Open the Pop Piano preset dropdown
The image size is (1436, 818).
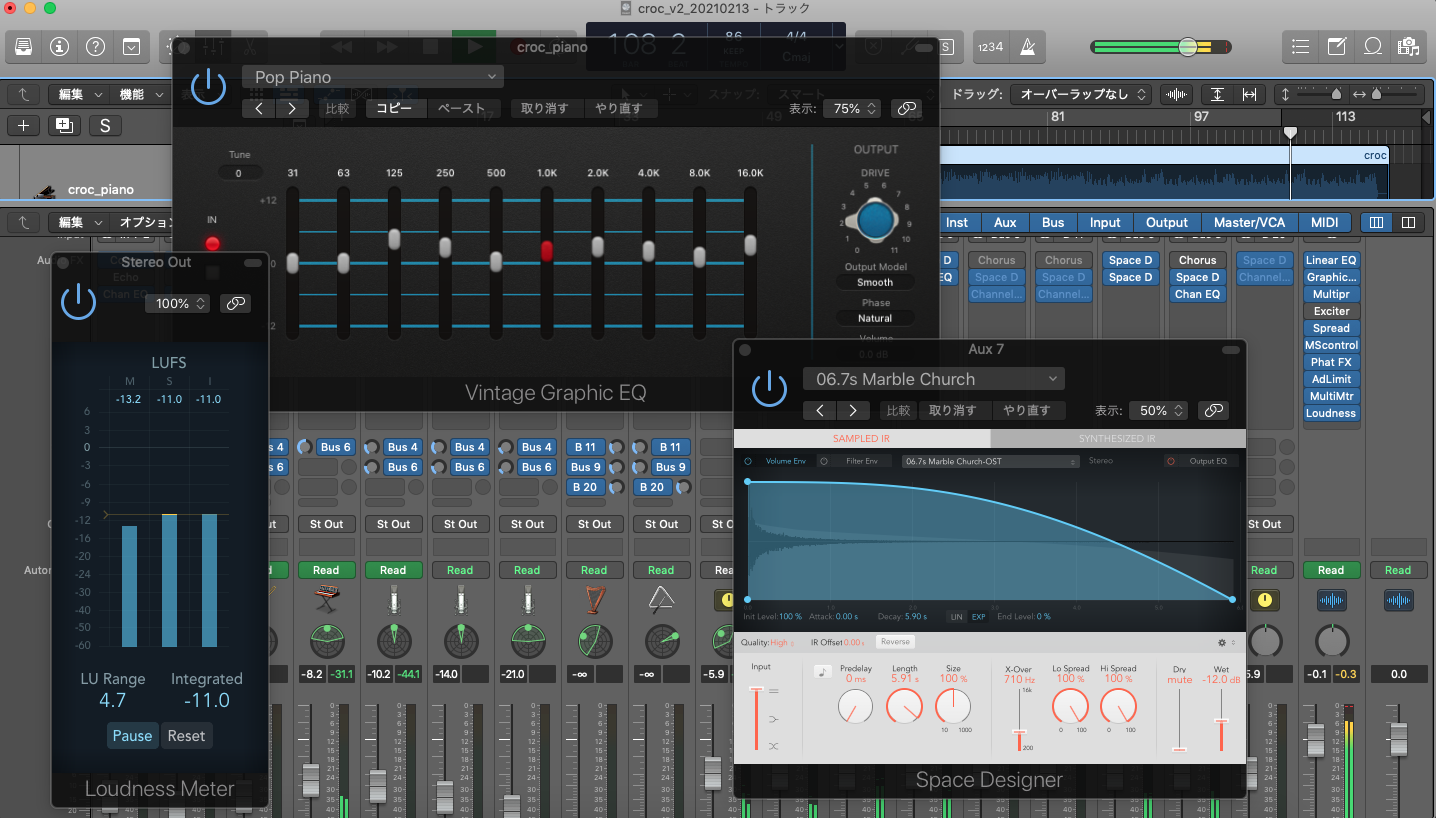372,77
